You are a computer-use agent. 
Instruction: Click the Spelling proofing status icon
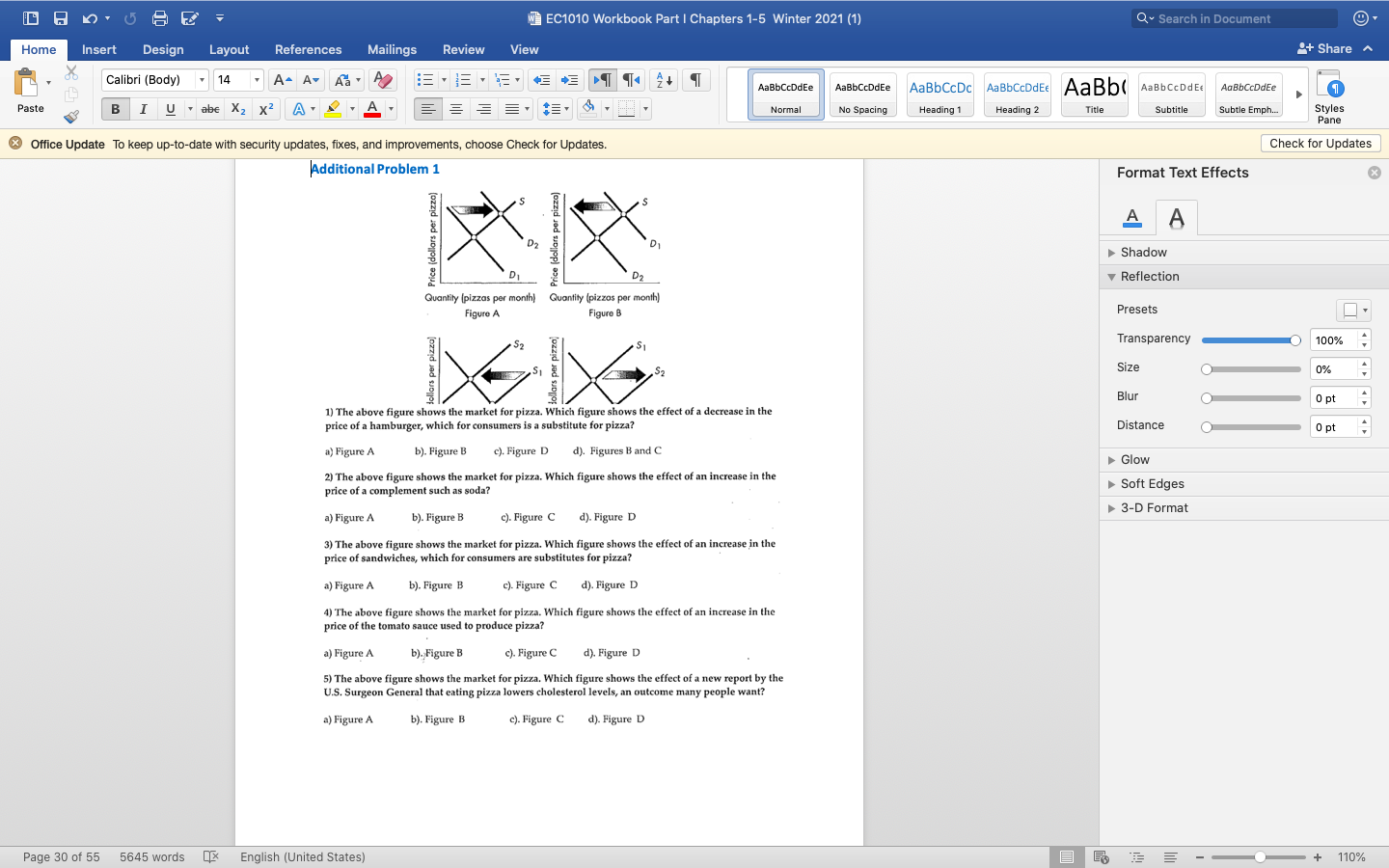pos(212,856)
